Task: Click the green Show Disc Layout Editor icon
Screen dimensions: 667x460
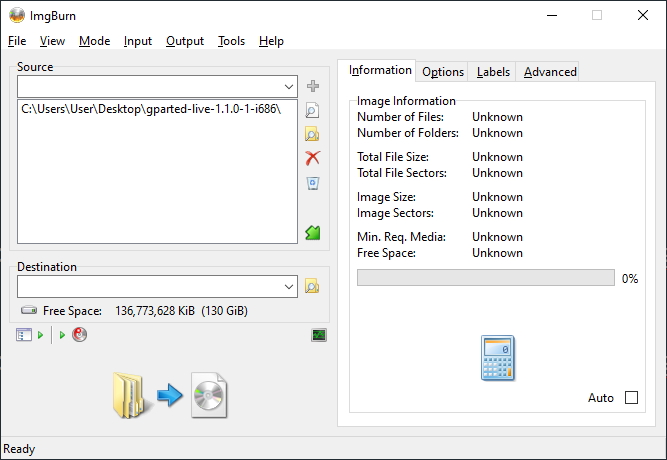Action: [313, 232]
